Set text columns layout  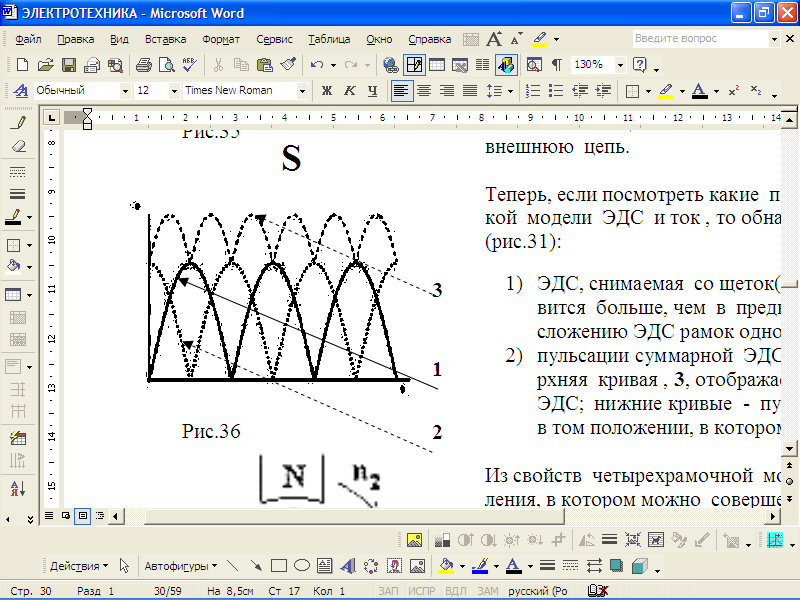[x=482, y=65]
